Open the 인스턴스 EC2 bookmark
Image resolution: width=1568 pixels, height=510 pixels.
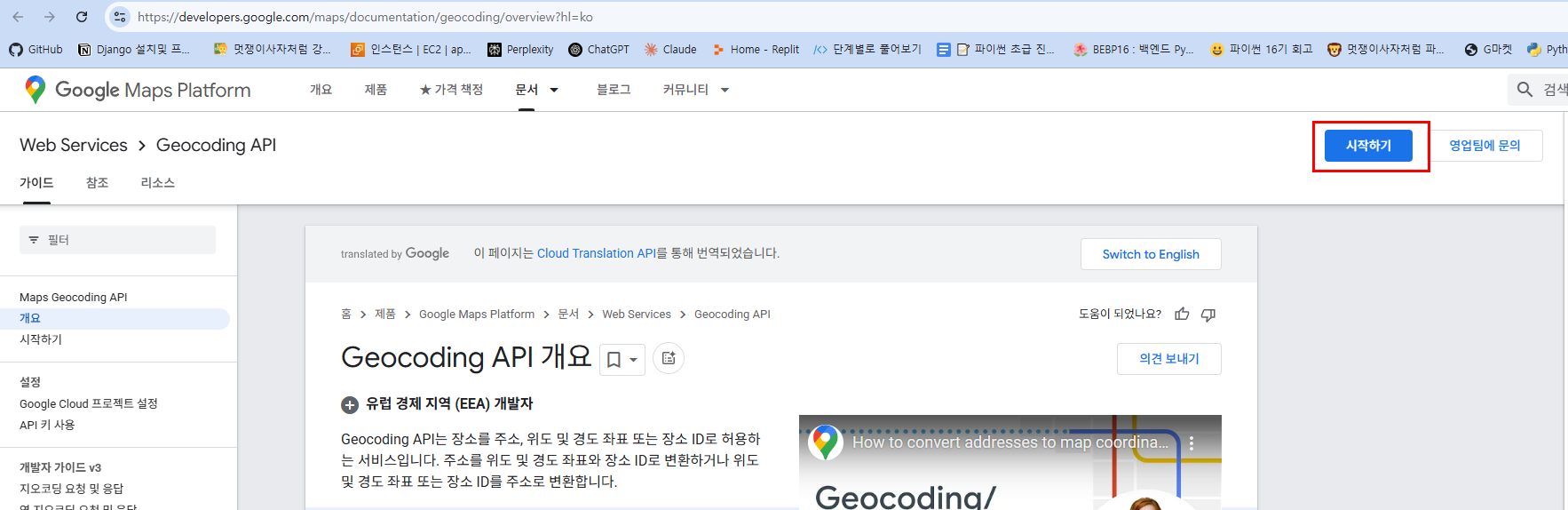[x=411, y=50]
